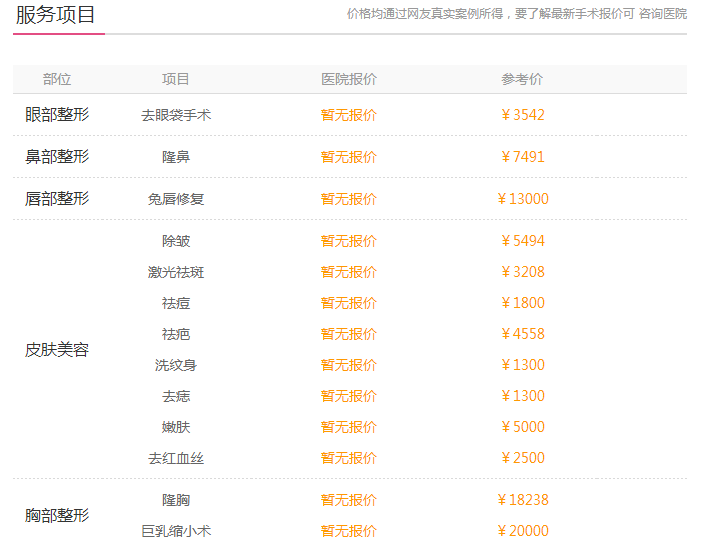Image resolution: width=708 pixels, height=548 pixels.
Task: Select the 鼻部整形 category
Action: pos(57,157)
